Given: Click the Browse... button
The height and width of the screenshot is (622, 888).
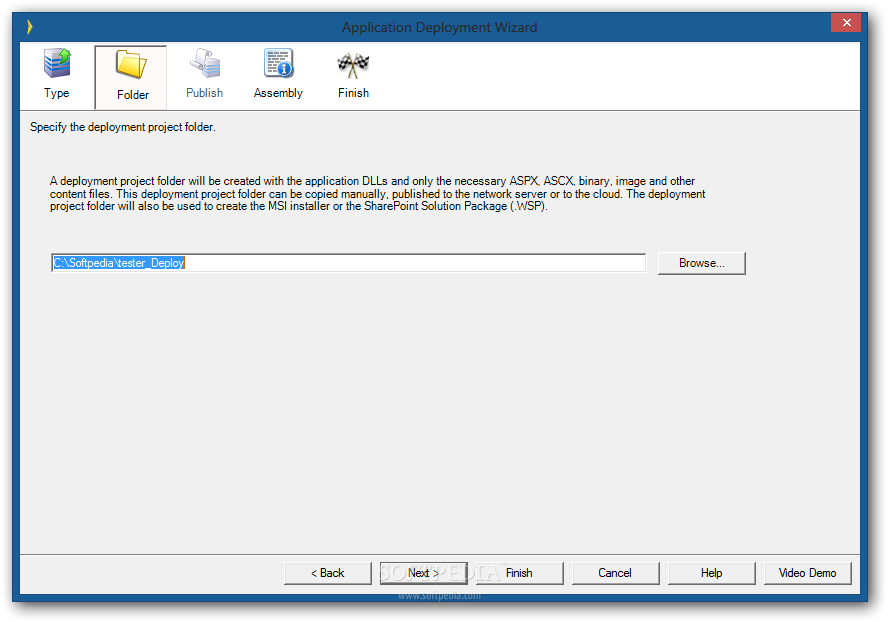Looking at the screenshot, I should 702,263.
